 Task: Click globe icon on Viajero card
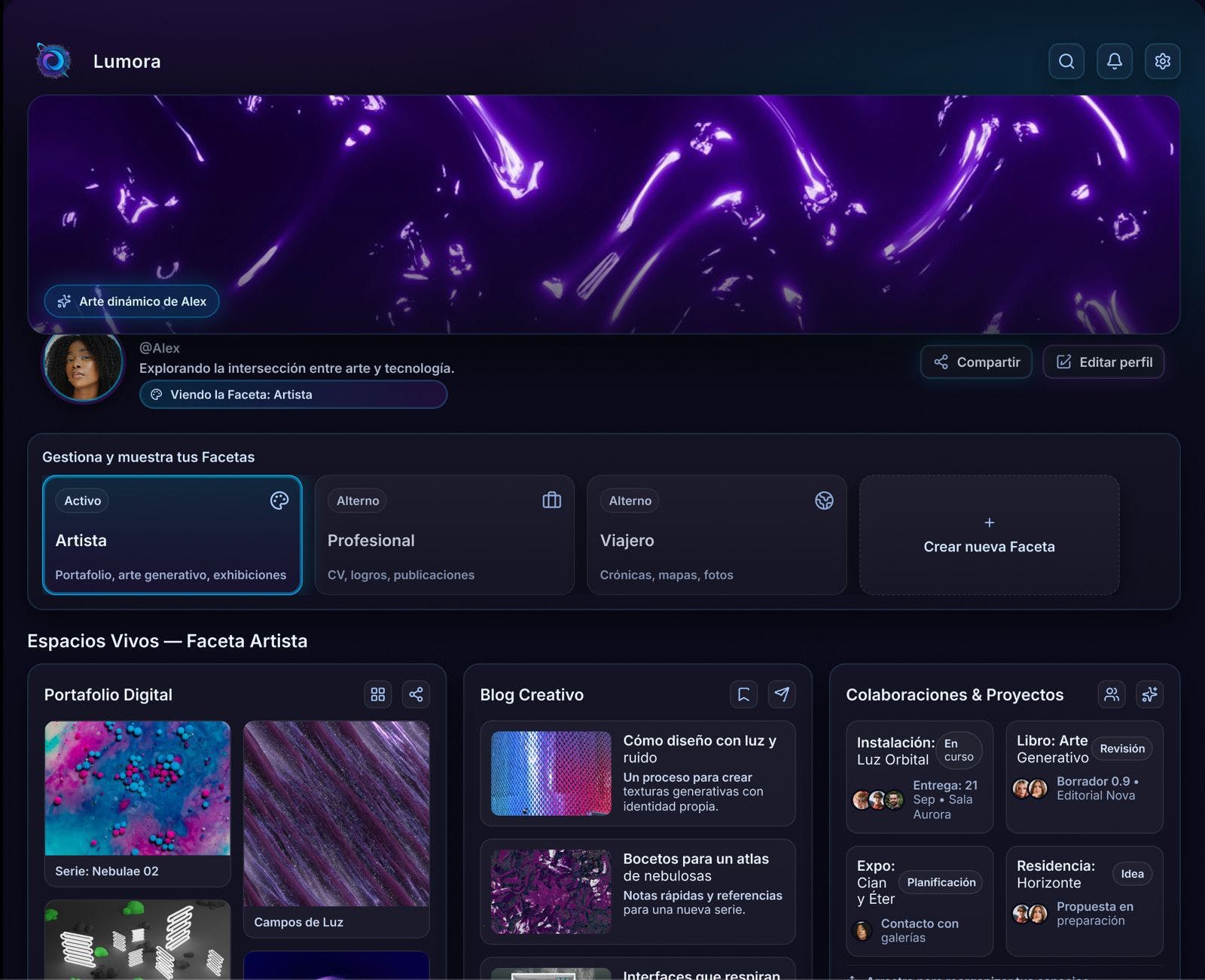[x=825, y=501]
